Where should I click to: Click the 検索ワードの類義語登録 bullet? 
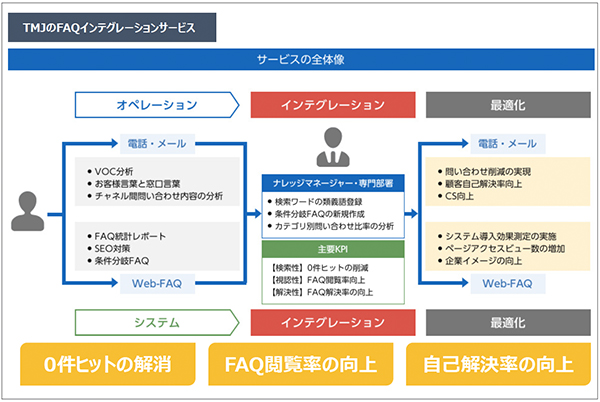[x=315, y=202]
